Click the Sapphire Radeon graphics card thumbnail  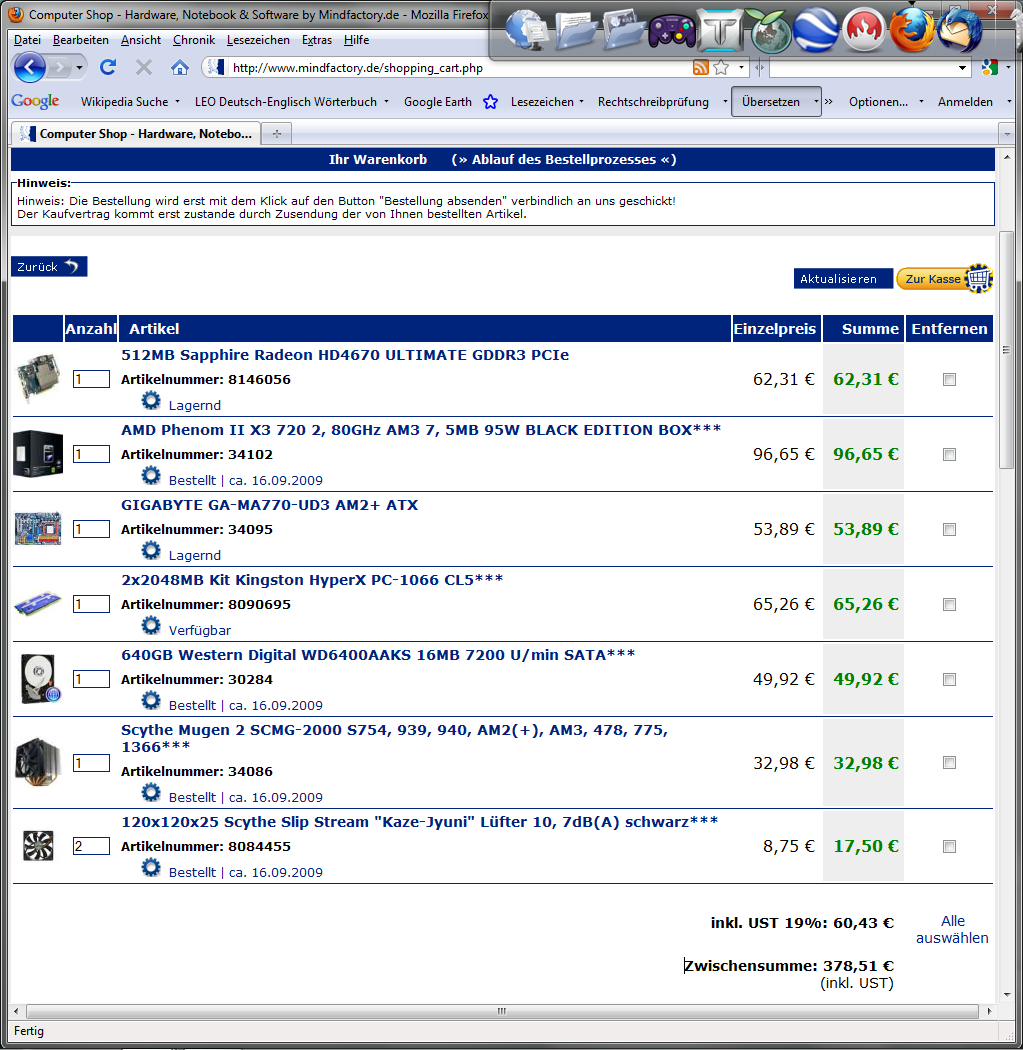pos(38,379)
